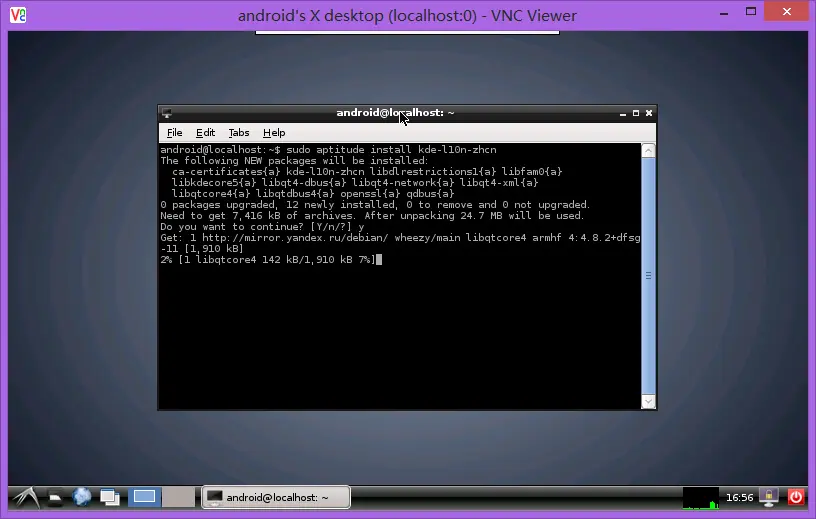Click the 'Do you want to continue?' line
The image size is (816, 519).
tap(262, 227)
